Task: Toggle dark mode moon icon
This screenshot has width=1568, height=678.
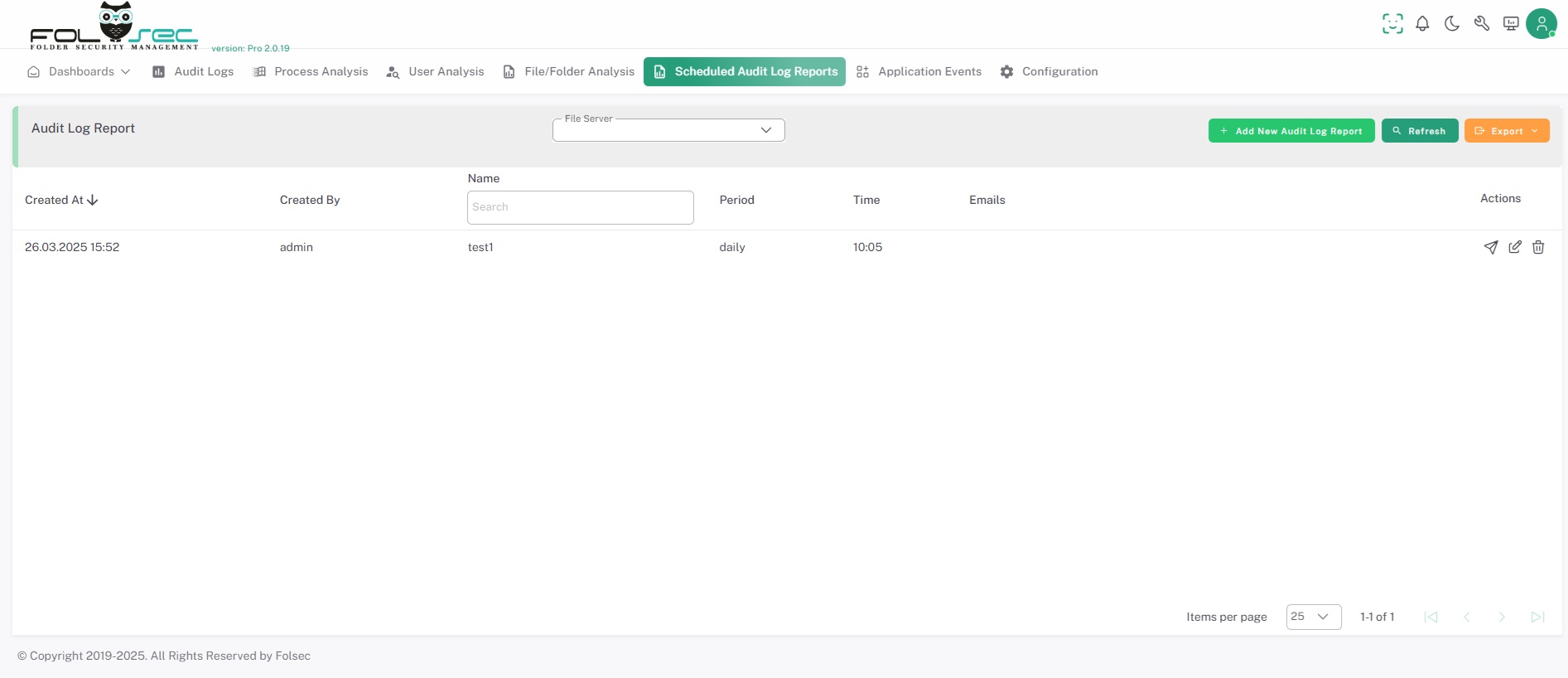Action: pyautogui.click(x=1452, y=24)
